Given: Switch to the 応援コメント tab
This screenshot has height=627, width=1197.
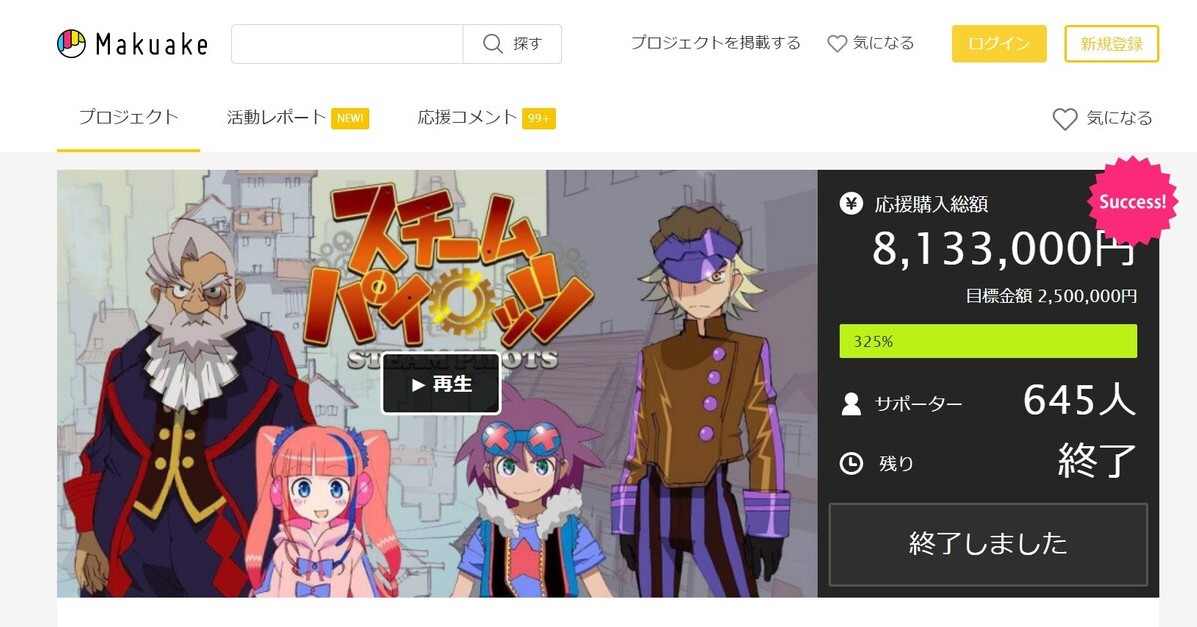Looking at the screenshot, I should point(467,117).
